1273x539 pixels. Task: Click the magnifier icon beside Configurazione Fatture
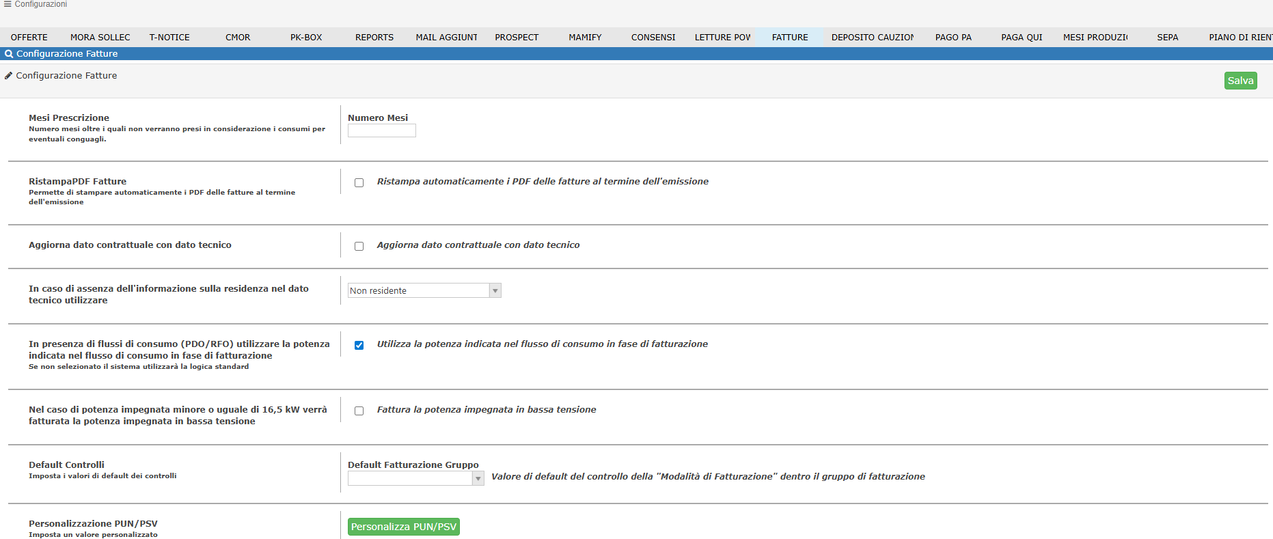[x=9, y=54]
